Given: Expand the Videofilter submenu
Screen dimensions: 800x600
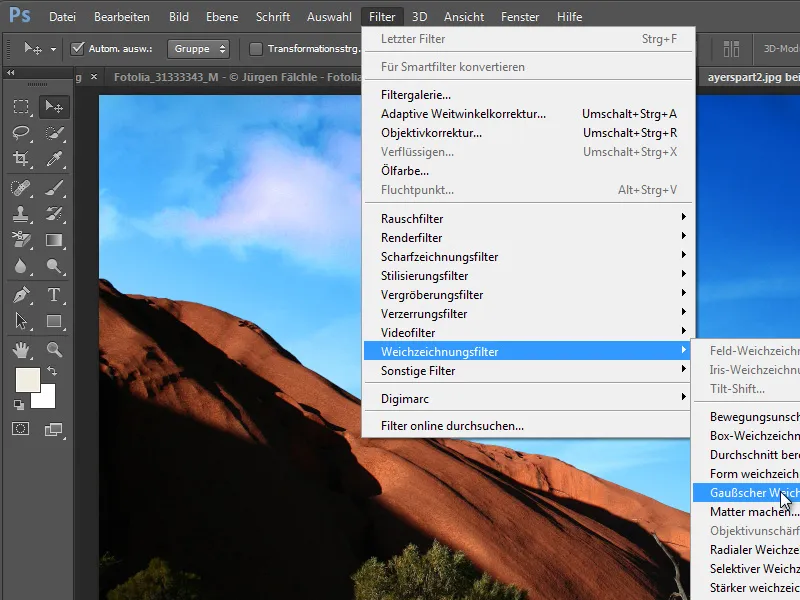Looking at the screenshot, I should [527, 333].
